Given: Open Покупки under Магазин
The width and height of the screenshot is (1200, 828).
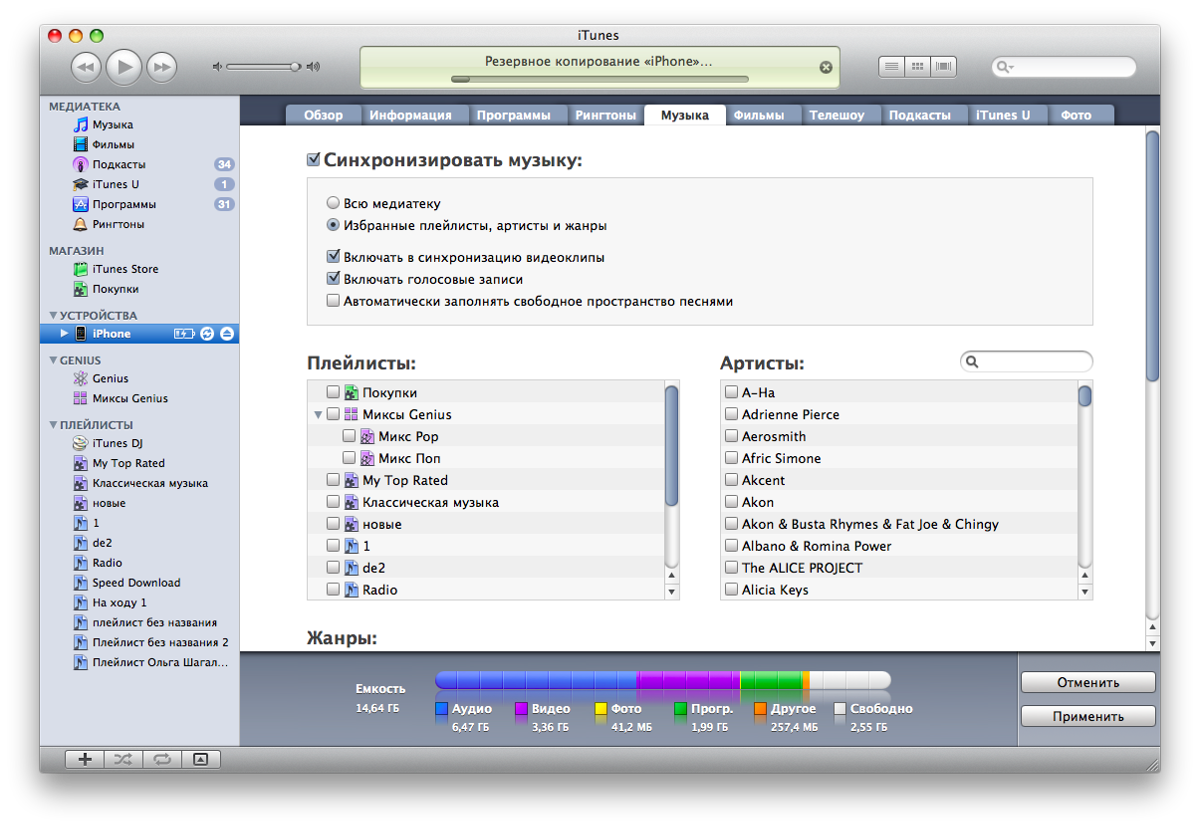Looking at the screenshot, I should 115,289.
